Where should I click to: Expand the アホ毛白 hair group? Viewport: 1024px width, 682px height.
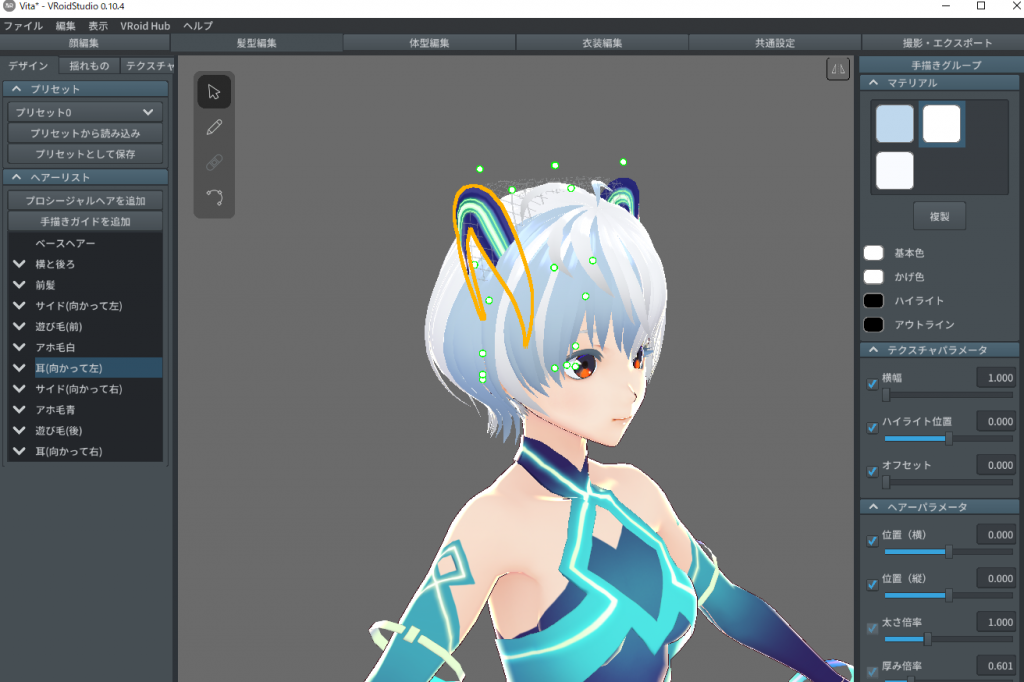click(19, 347)
